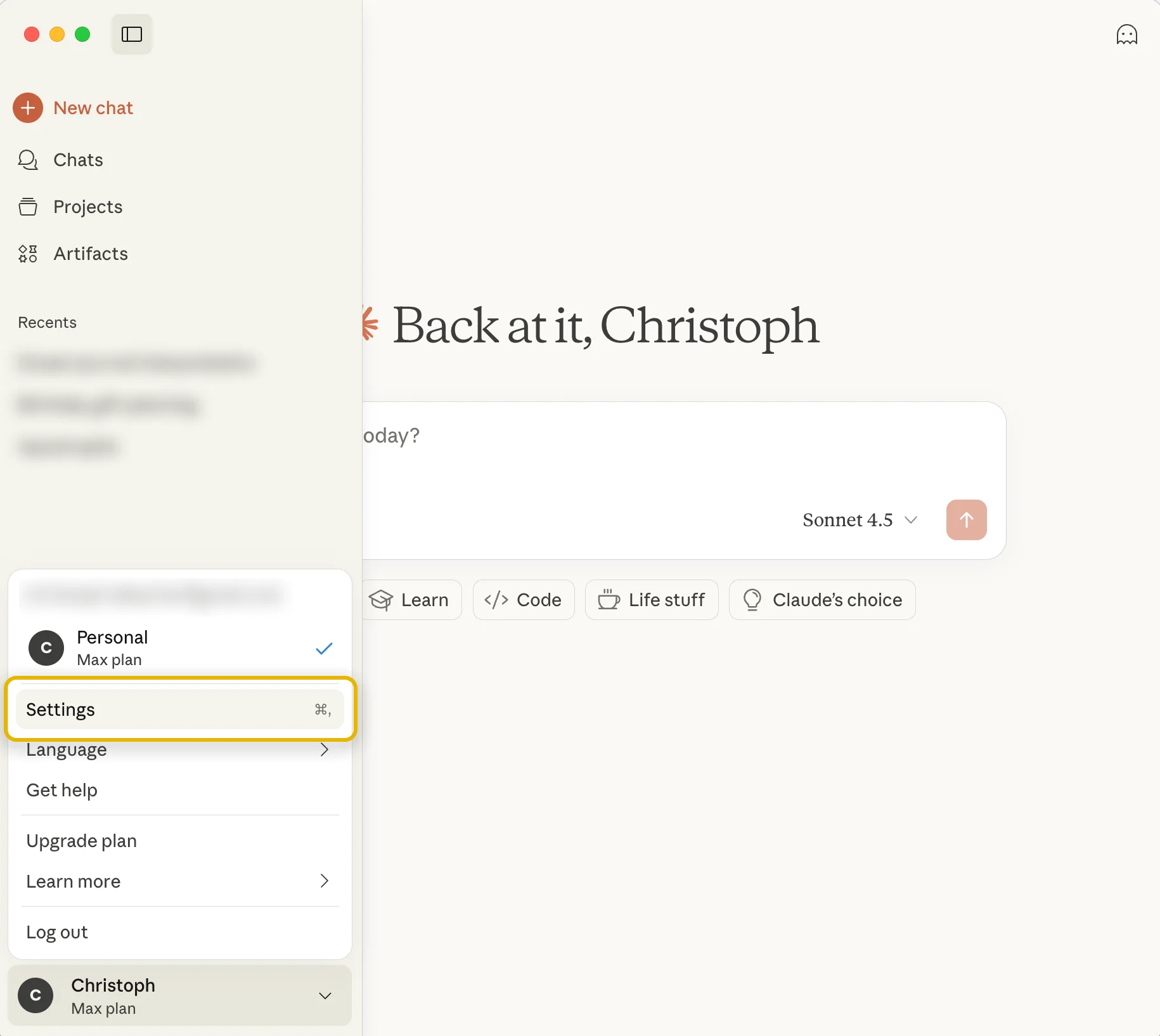Open Projects from the sidebar
1160x1036 pixels.
(87, 207)
